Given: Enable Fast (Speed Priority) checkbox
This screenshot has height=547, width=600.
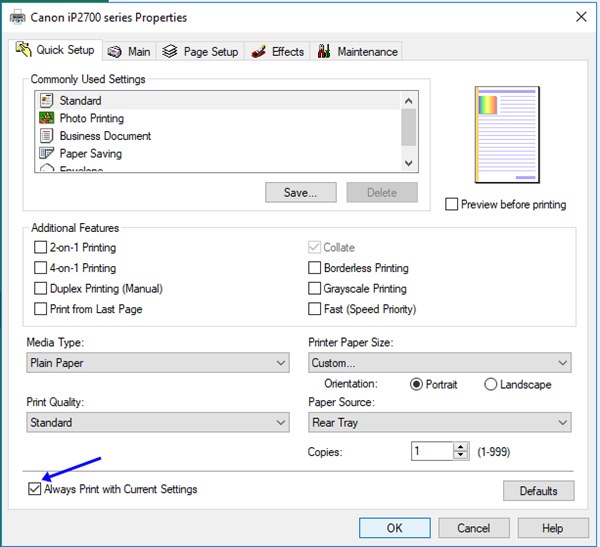Looking at the screenshot, I should 314,309.
